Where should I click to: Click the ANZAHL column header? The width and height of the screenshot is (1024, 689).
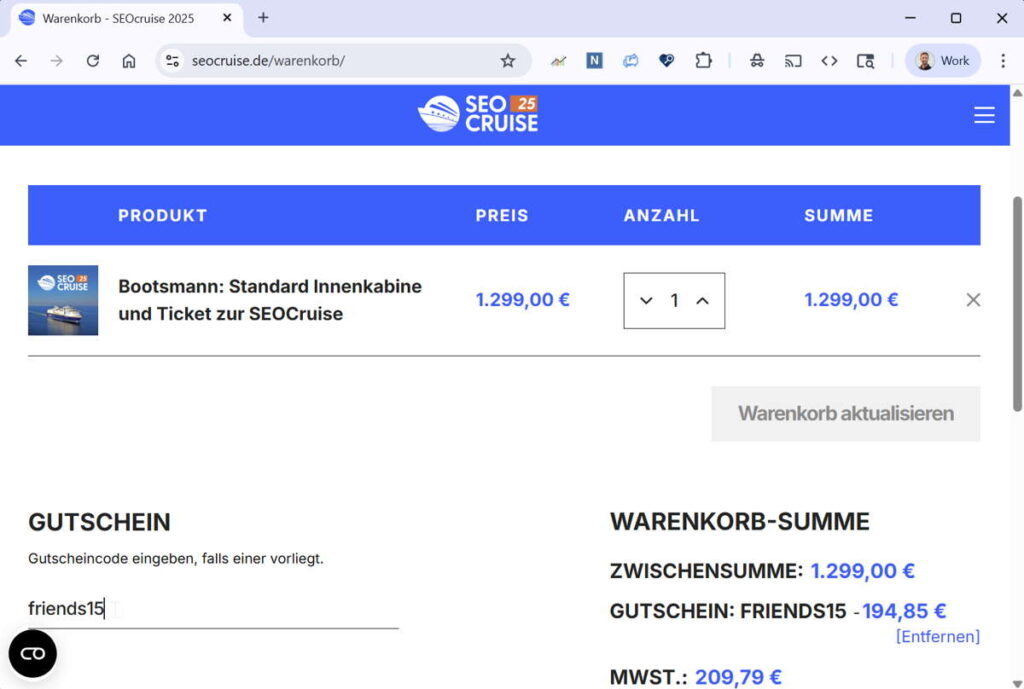pyautogui.click(x=661, y=216)
